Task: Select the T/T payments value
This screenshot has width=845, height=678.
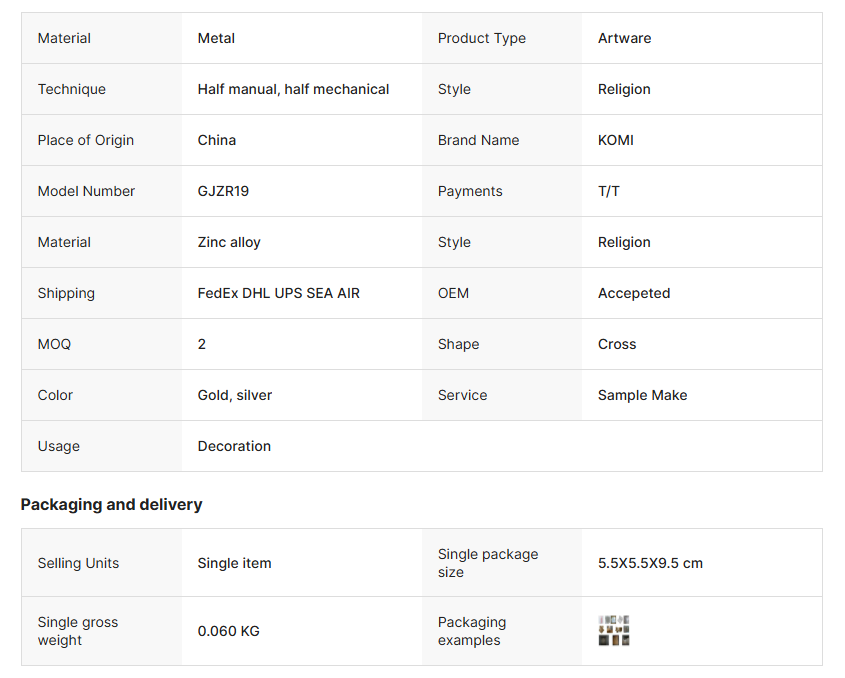Action: (609, 191)
